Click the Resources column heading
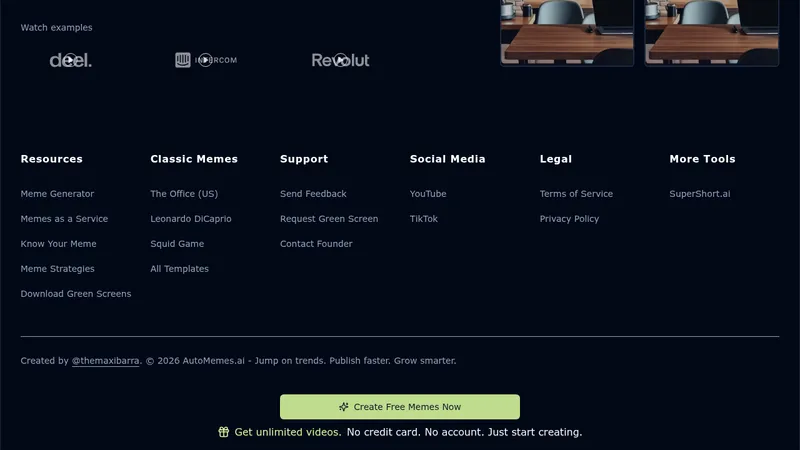This screenshot has width=800, height=450. click(52, 159)
